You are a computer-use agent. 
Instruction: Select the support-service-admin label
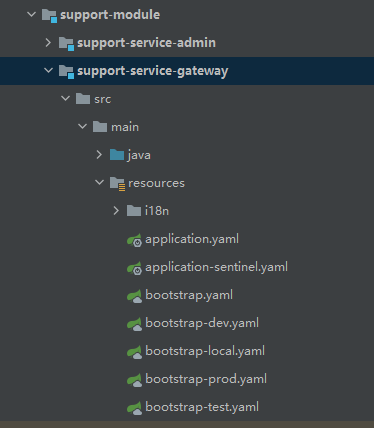tap(146, 43)
